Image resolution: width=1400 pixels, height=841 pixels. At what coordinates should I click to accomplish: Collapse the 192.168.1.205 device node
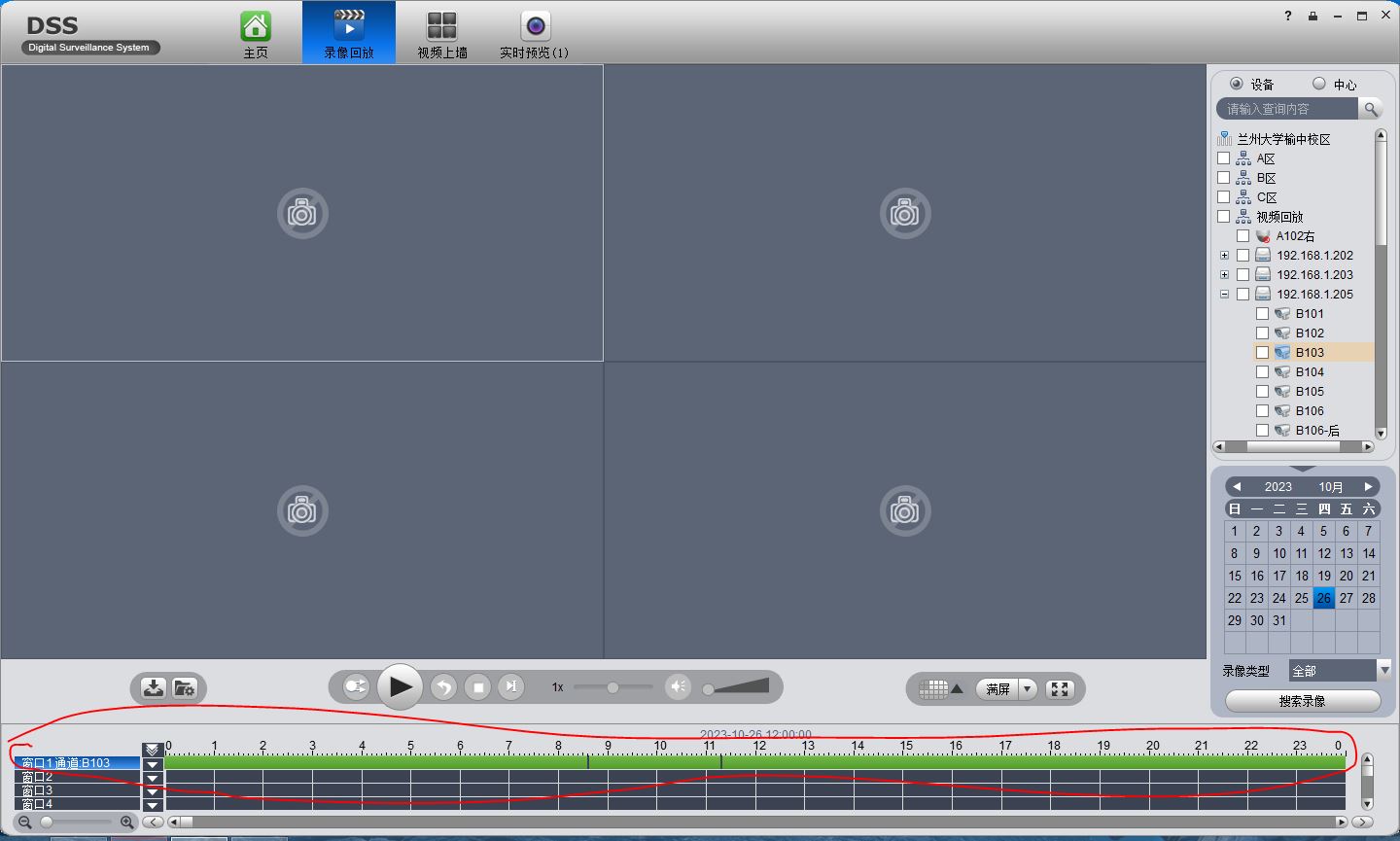click(1225, 295)
